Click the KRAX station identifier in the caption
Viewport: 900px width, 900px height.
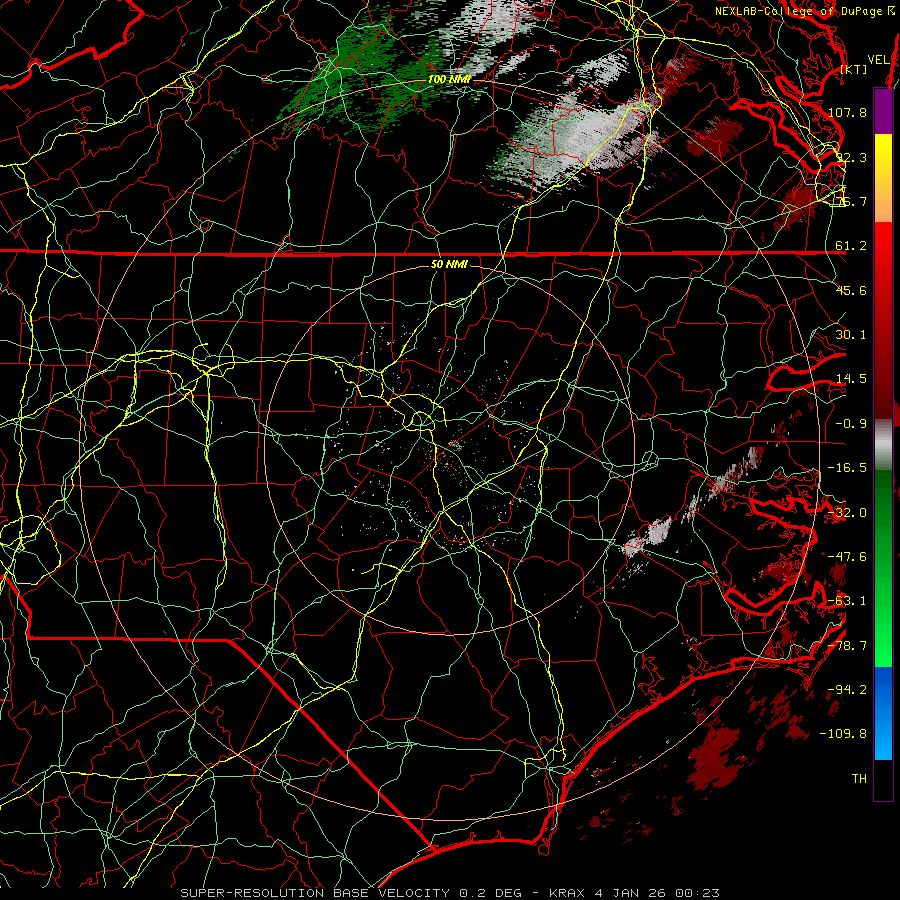click(568, 893)
